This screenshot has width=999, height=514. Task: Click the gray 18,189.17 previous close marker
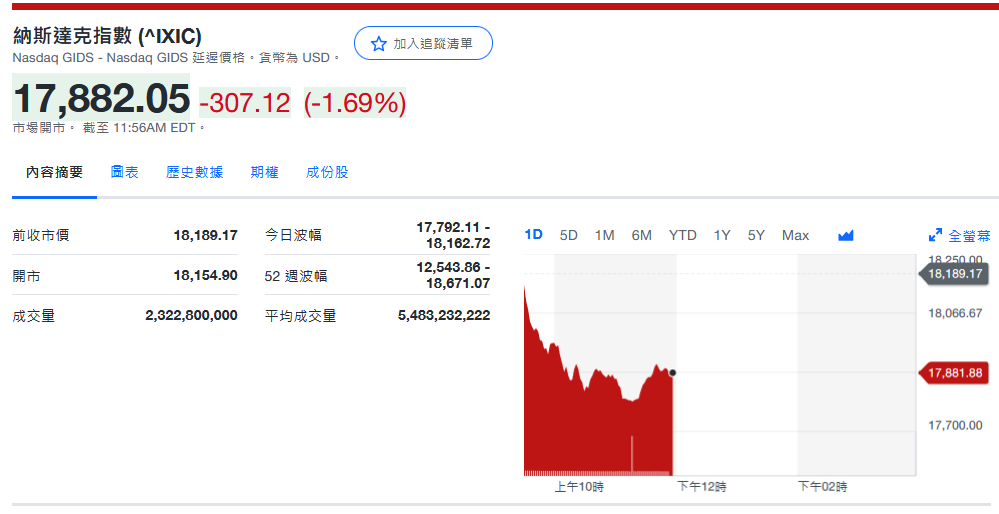956,273
